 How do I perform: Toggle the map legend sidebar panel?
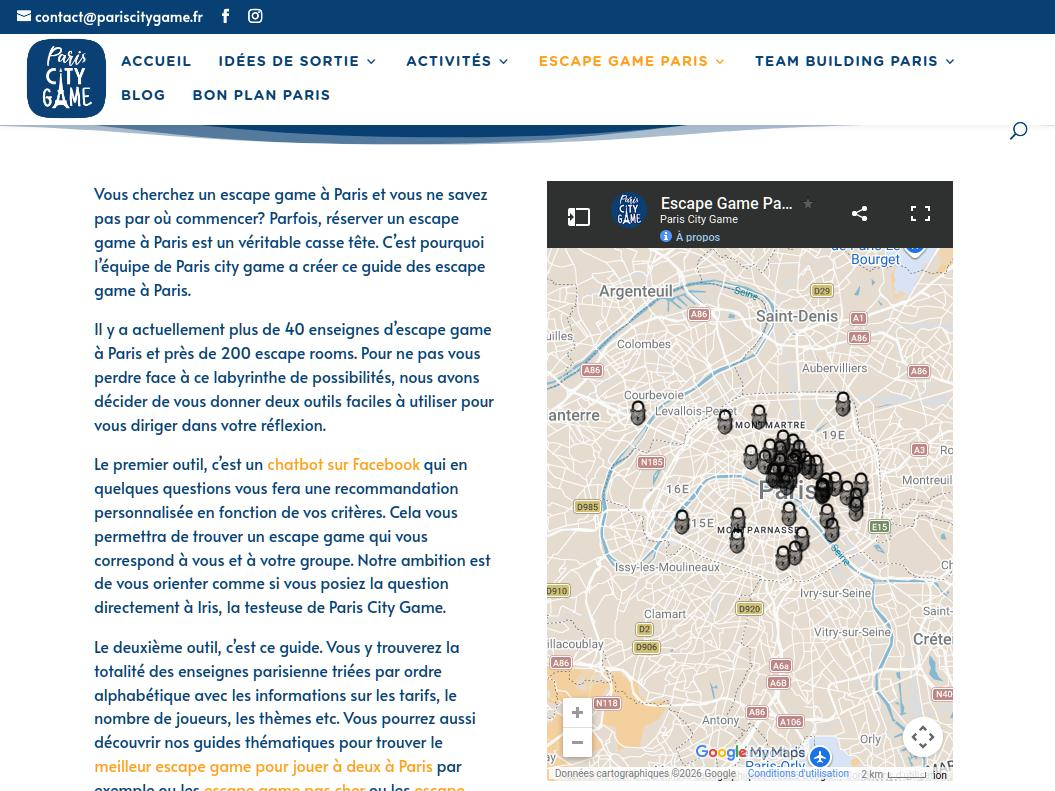pos(578,217)
